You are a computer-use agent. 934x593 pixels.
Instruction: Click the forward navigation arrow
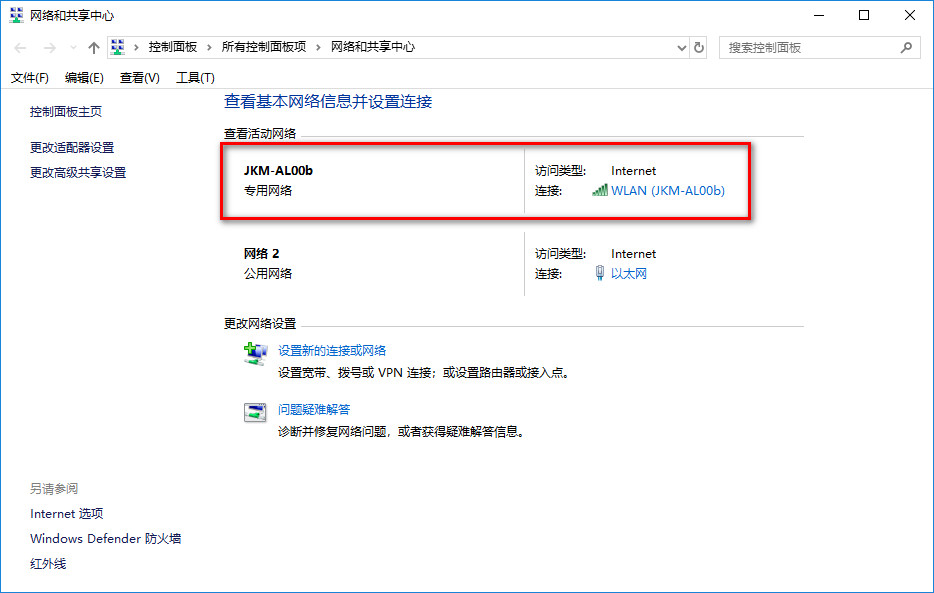[48, 46]
